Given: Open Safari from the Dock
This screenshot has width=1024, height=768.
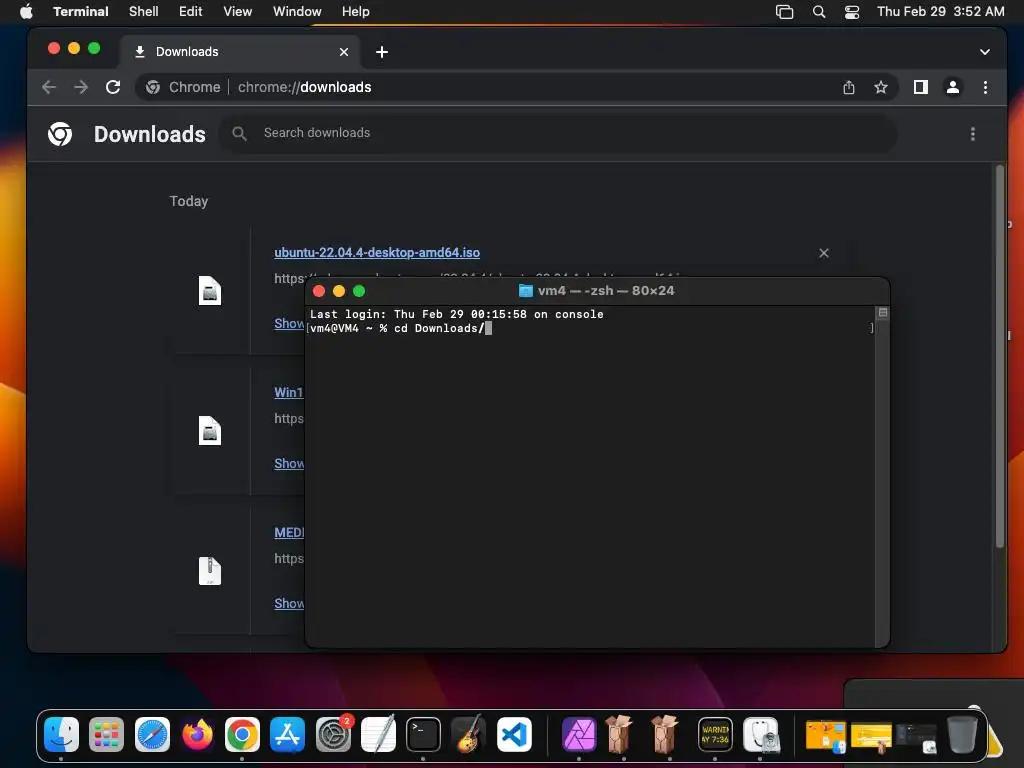Looking at the screenshot, I should click(152, 735).
